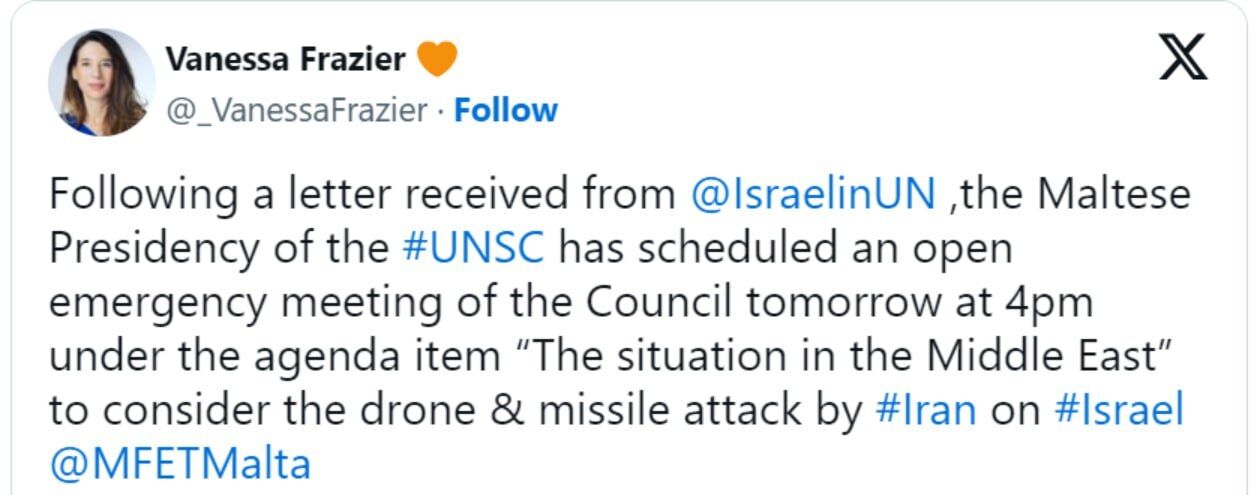
Task: Click the orange heart beside the name
Action: [436, 59]
